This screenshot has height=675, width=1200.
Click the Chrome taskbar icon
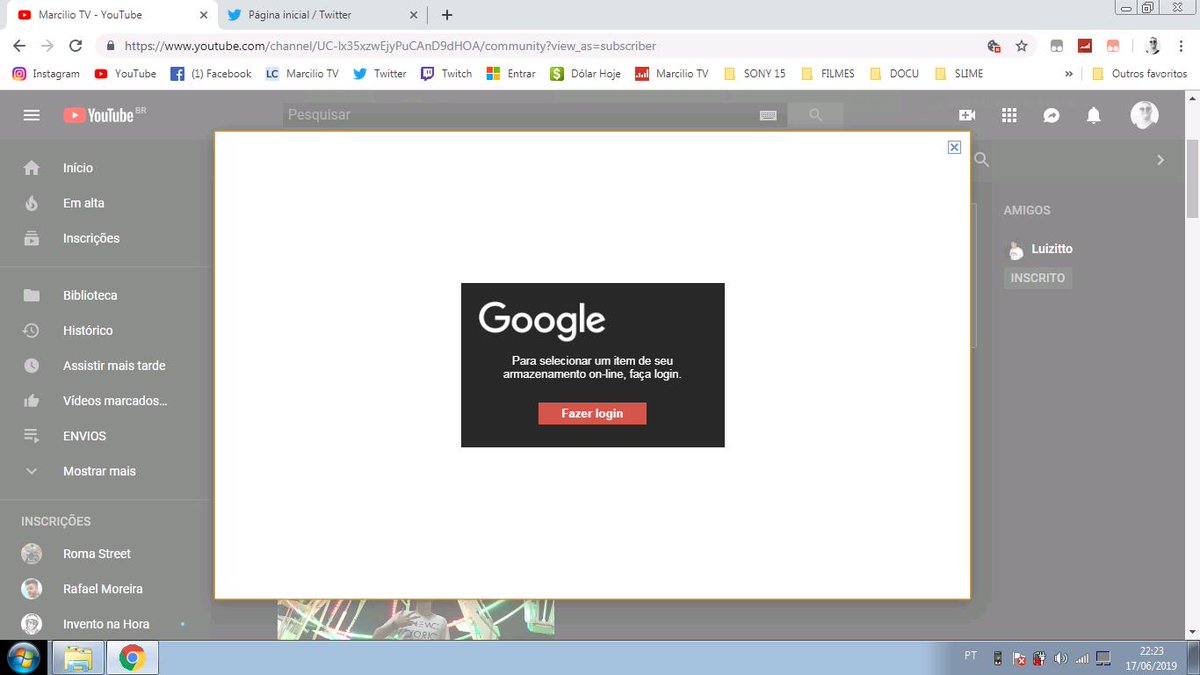pyautogui.click(x=131, y=658)
